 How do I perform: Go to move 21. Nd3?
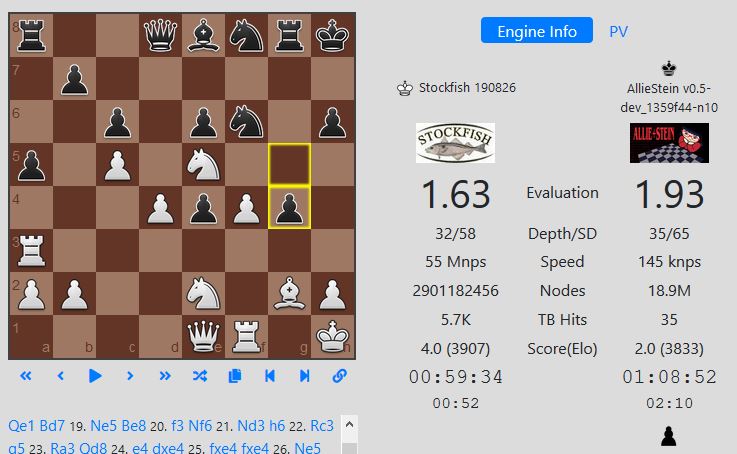click(251, 426)
